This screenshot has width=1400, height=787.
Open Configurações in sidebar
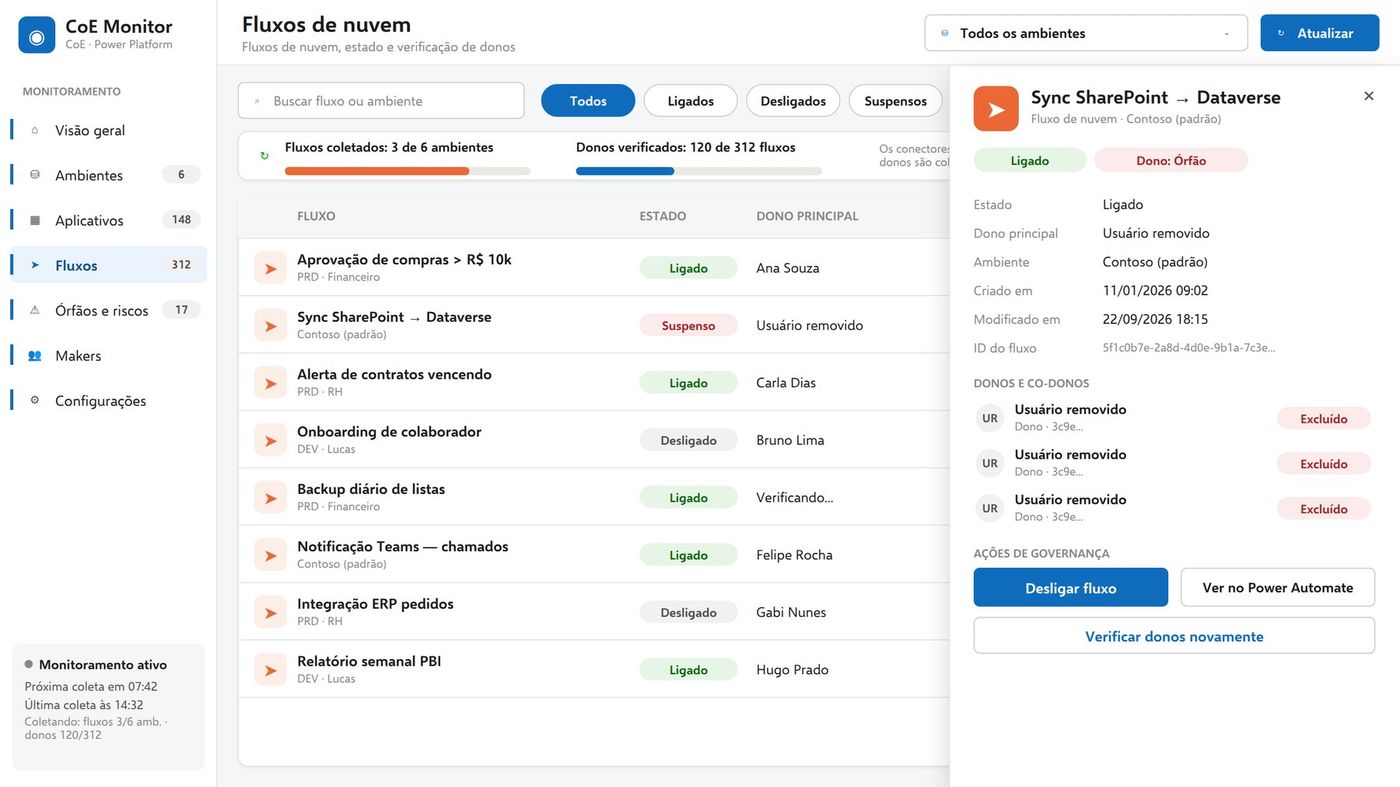pos(108,400)
